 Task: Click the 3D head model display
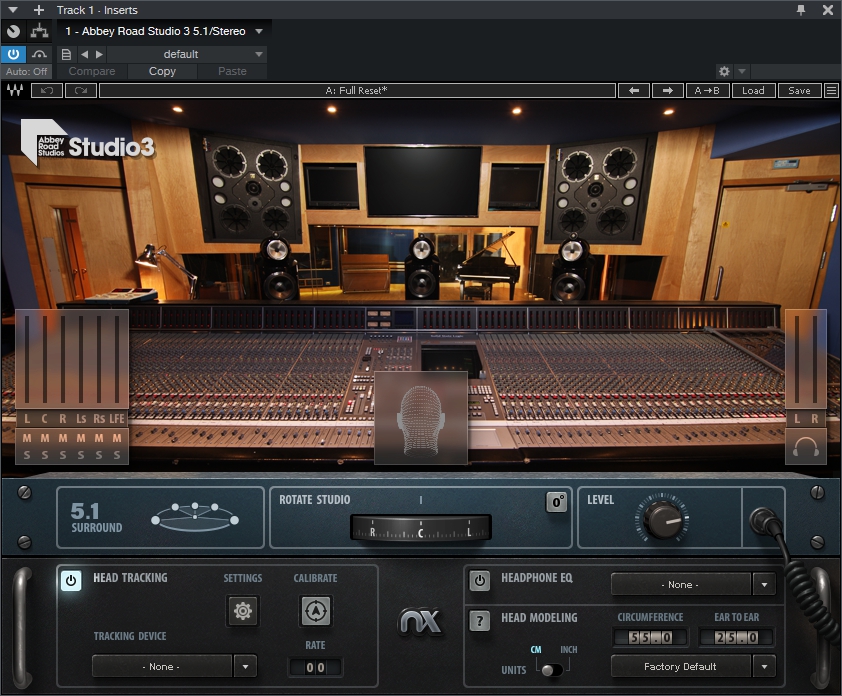(420, 418)
